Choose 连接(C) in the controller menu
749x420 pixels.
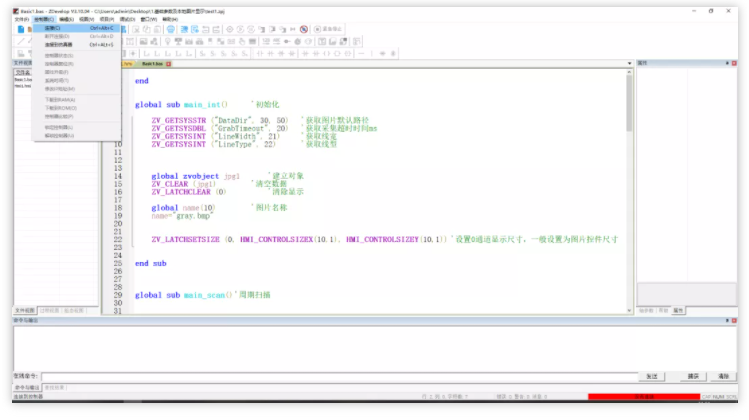pyautogui.click(x=75, y=28)
